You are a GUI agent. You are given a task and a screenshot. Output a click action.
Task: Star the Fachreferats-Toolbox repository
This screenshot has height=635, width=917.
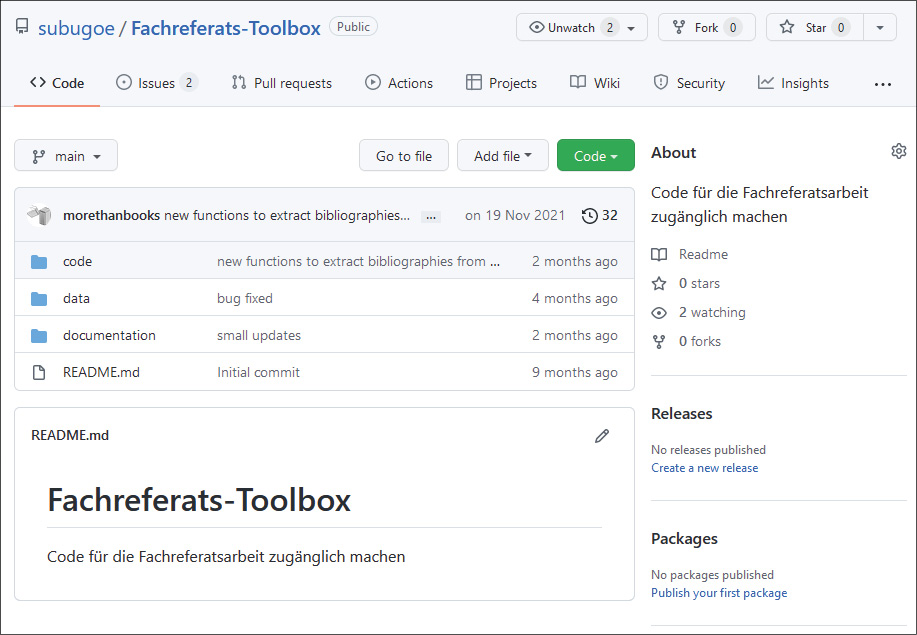[814, 27]
